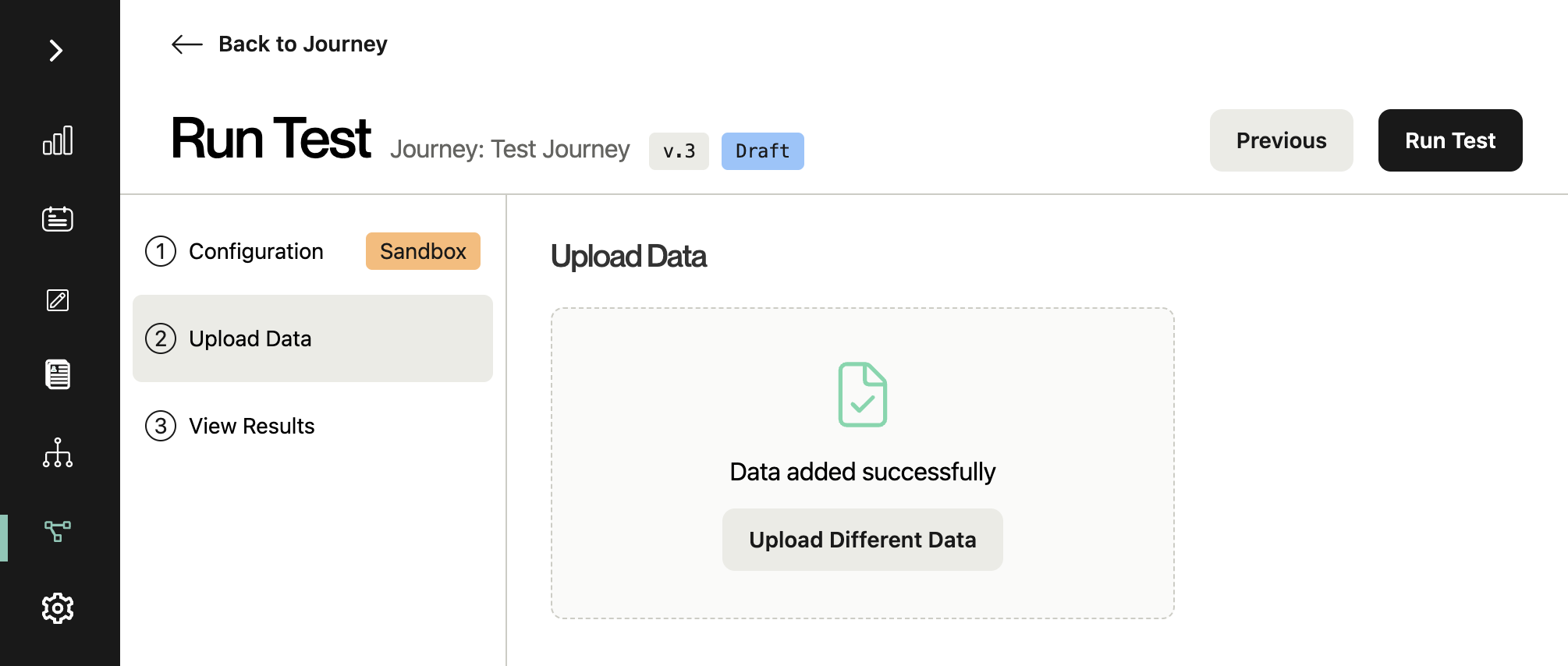Click the step 1 circle number
The width and height of the screenshot is (1568, 666).
pos(161,251)
